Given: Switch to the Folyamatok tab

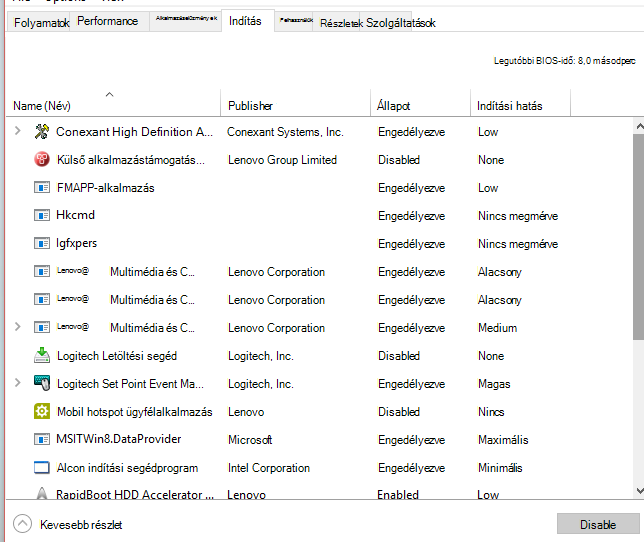Looking at the screenshot, I should [40, 22].
